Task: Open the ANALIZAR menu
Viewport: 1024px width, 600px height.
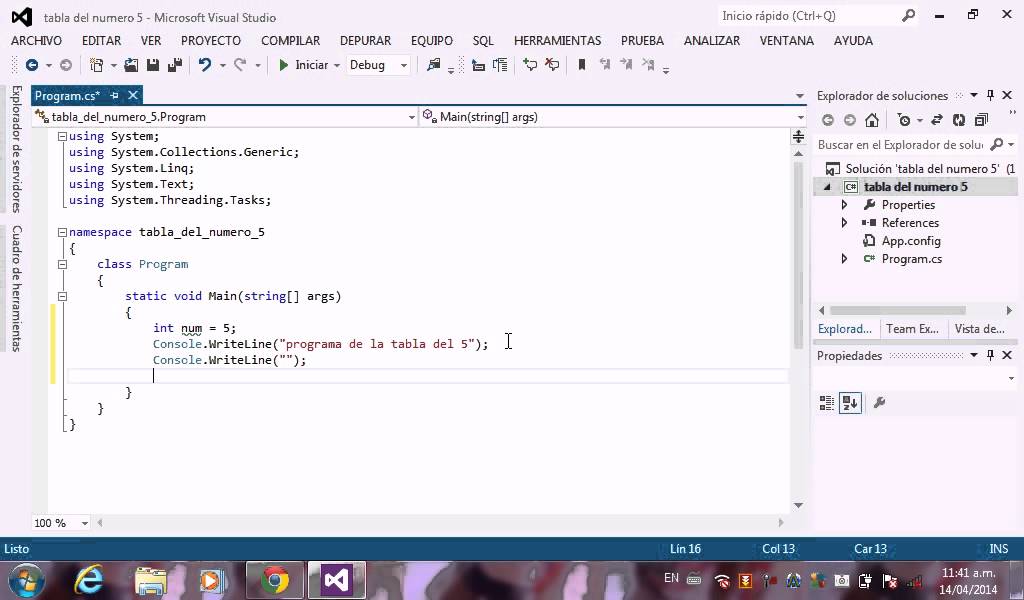Action: (x=712, y=40)
